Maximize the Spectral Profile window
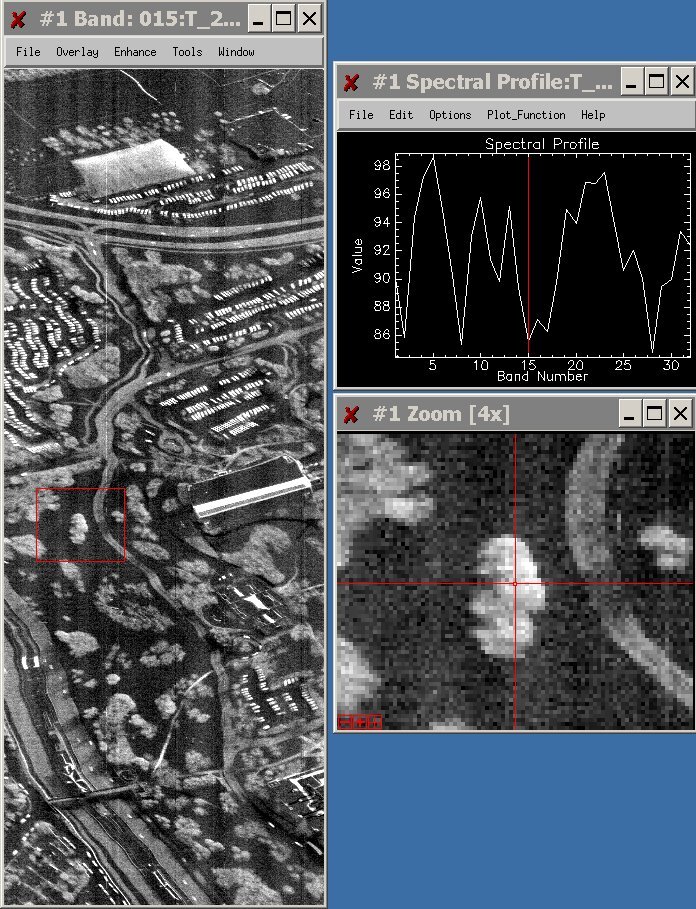Image resolution: width=696 pixels, height=909 pixels. (x=657, y=82)
